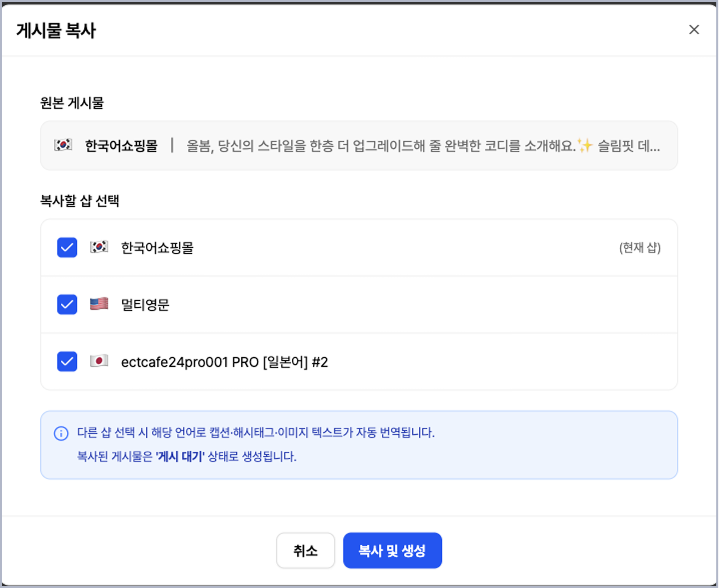Click the '게시 대기' status notice line

coord(187,456)
